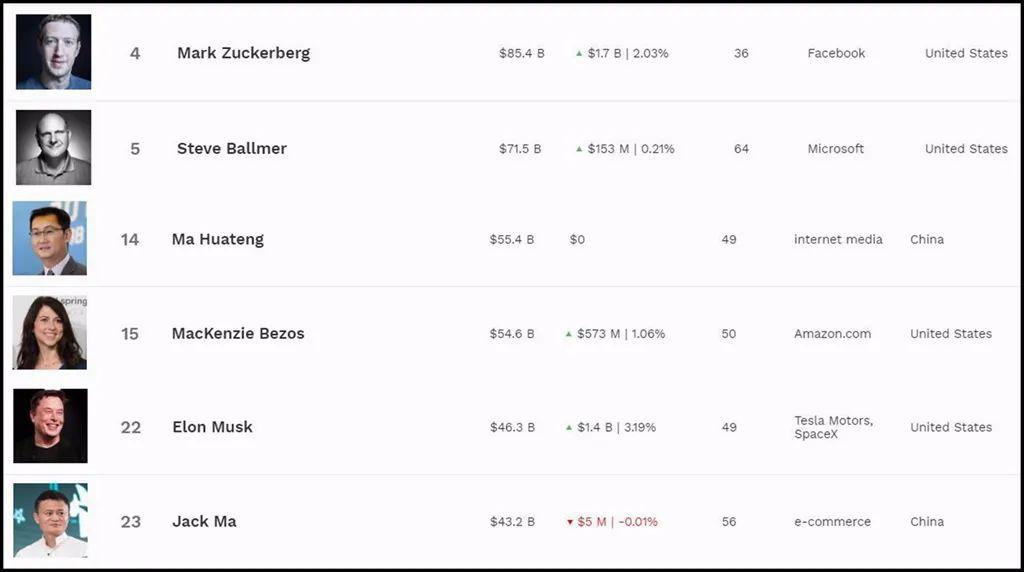Click Mark Zuckerberg's profile photo
The height and width of the screenshot is (572, 1024).
(x=53, y=52)
